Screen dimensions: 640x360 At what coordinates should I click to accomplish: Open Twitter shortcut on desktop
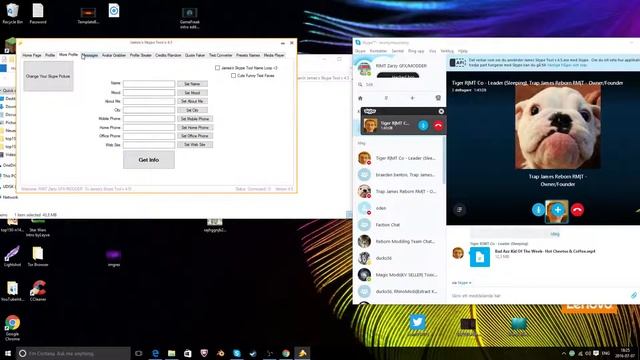click(417, 324)
